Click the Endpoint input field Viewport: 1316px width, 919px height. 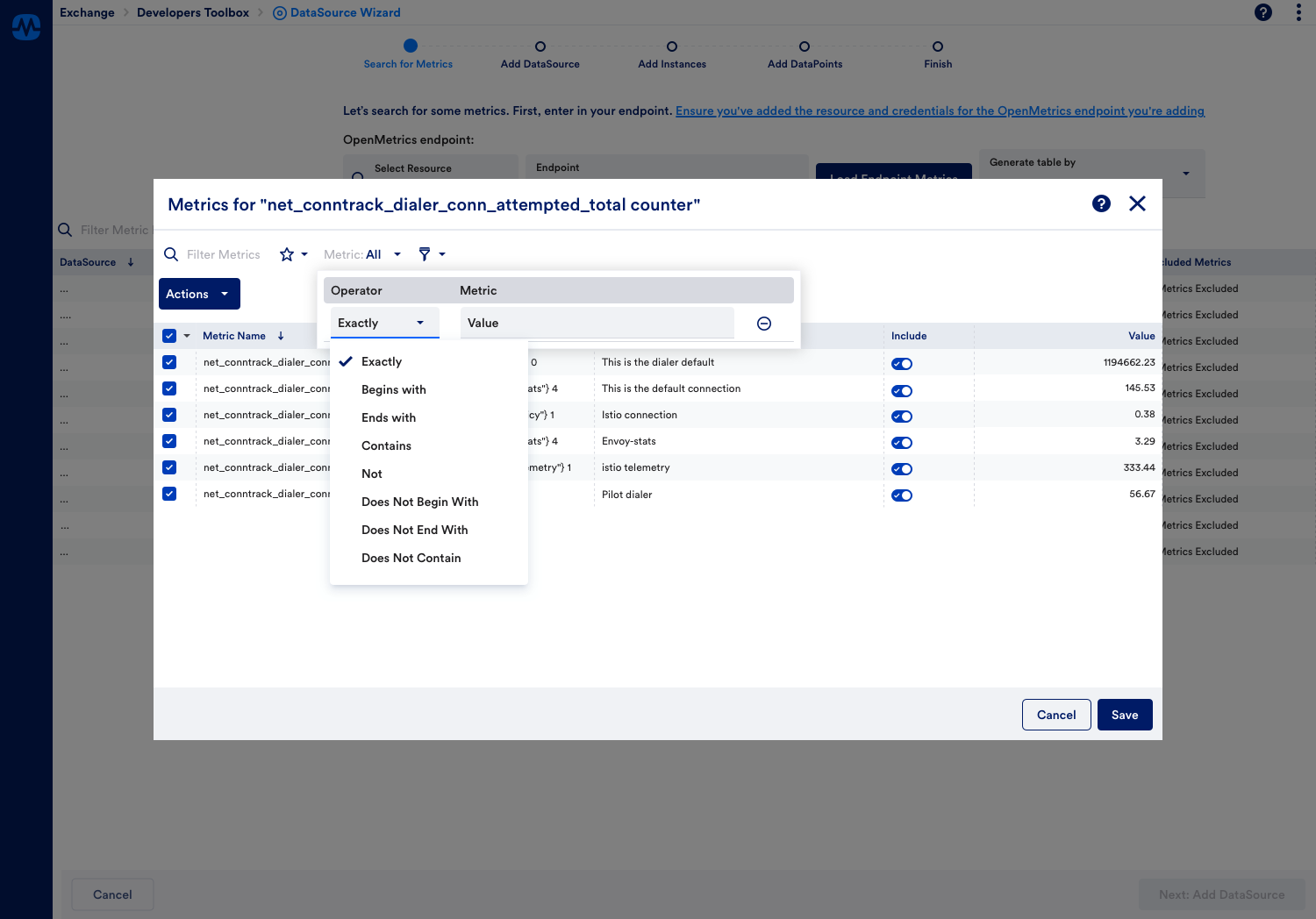click(666, 167)
